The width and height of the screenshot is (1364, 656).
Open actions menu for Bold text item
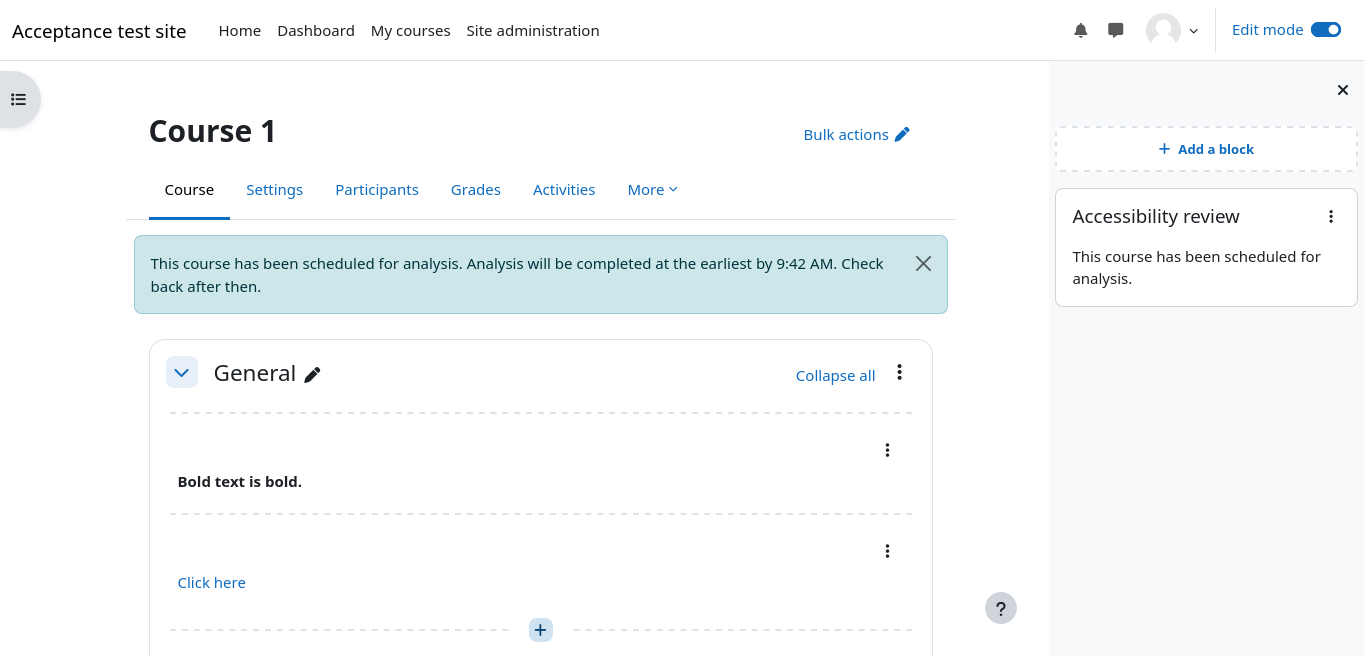click(887, 450)
